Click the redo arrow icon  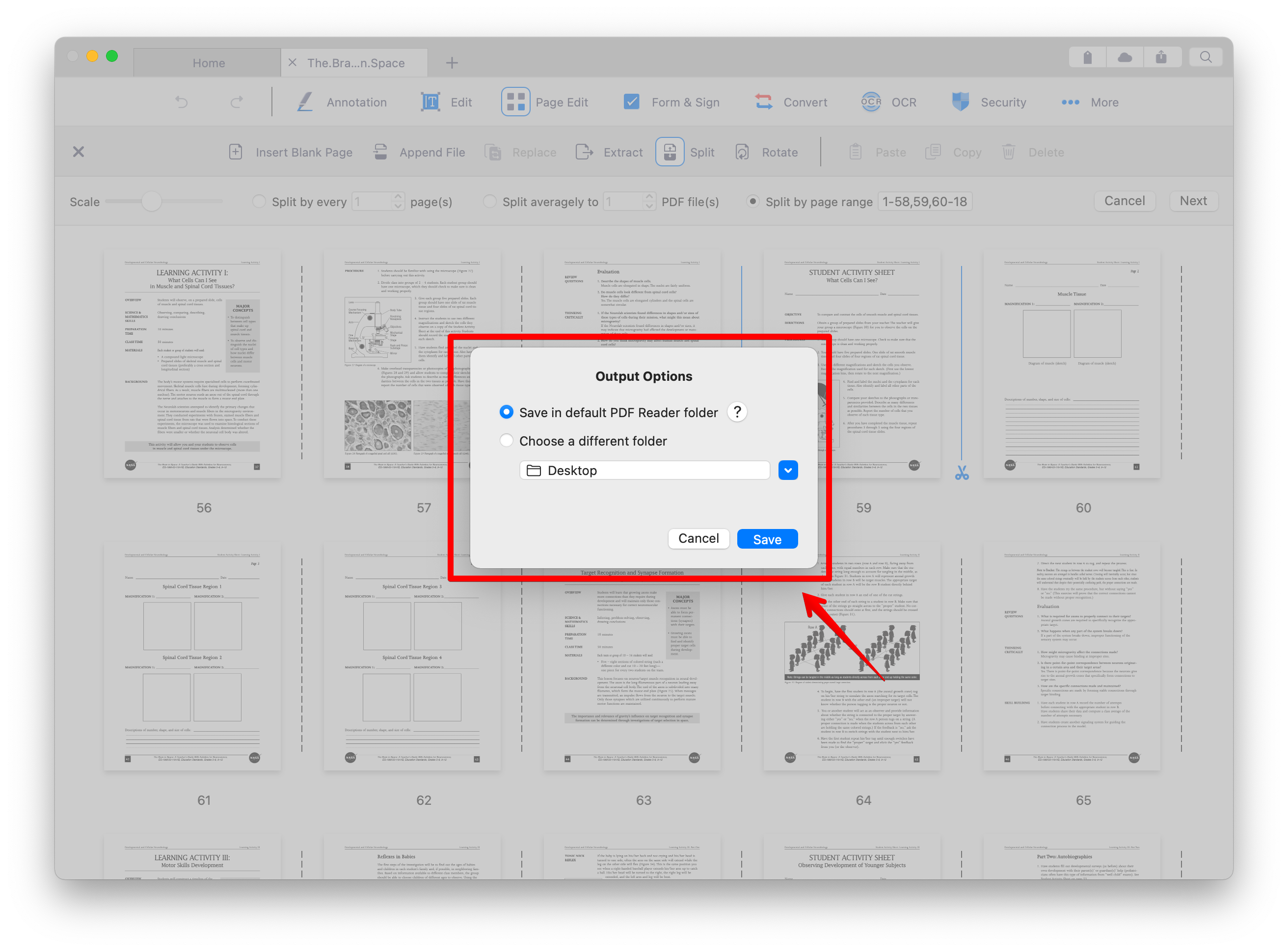point(236,102)
